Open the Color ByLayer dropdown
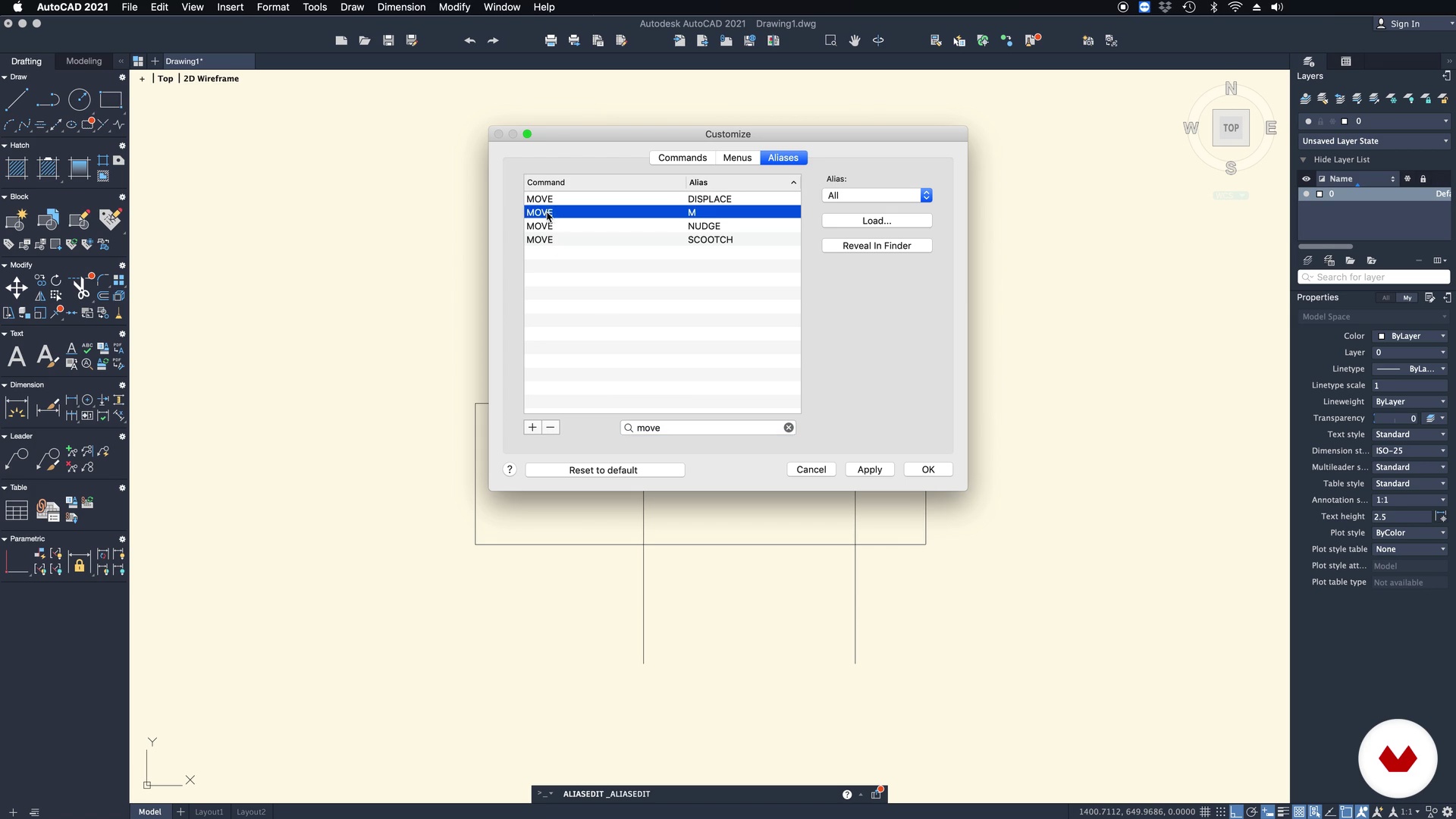Screen dimensions: 1456x819 [1410, 336]
